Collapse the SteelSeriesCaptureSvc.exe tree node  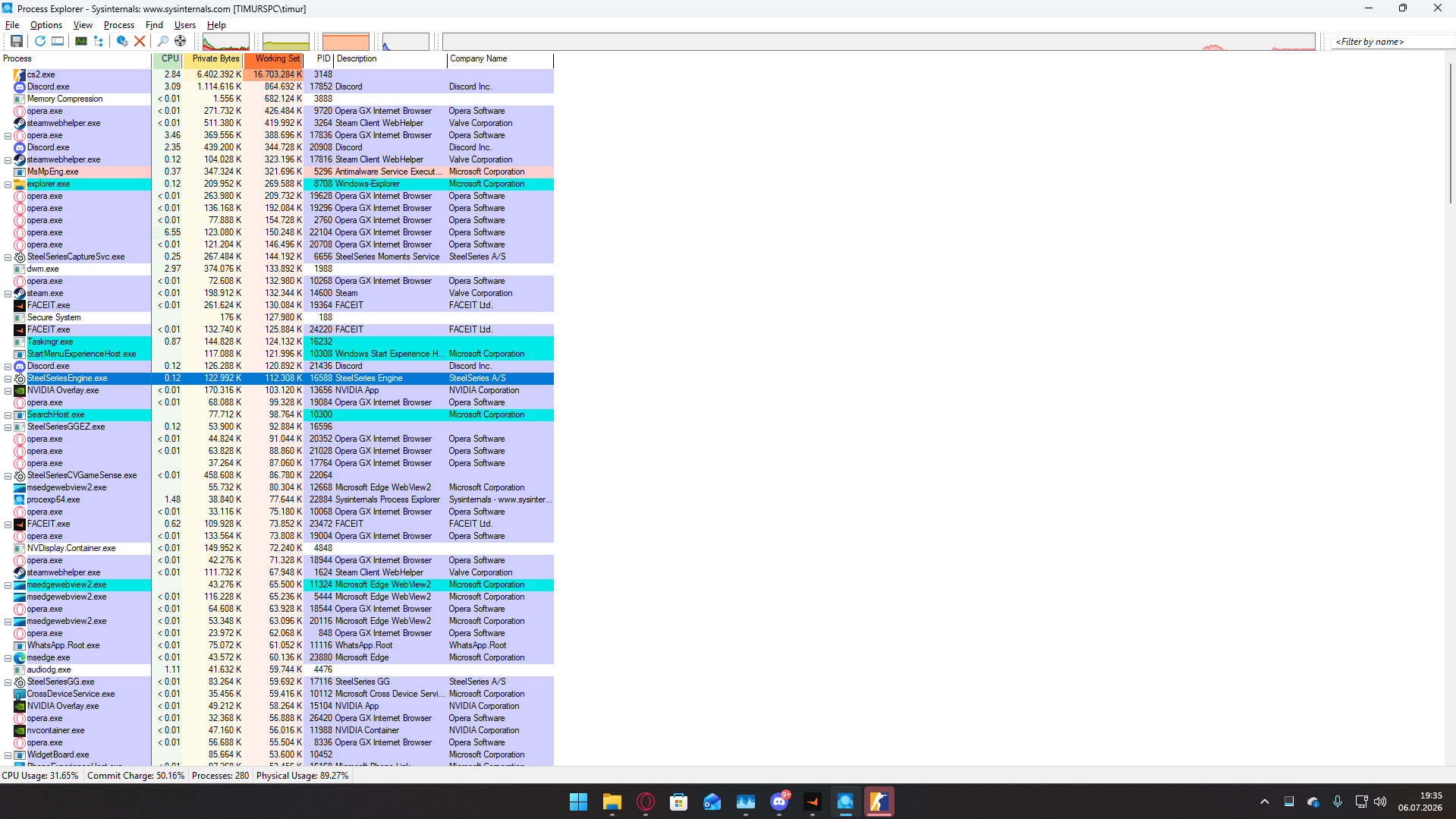coord(8,257)
